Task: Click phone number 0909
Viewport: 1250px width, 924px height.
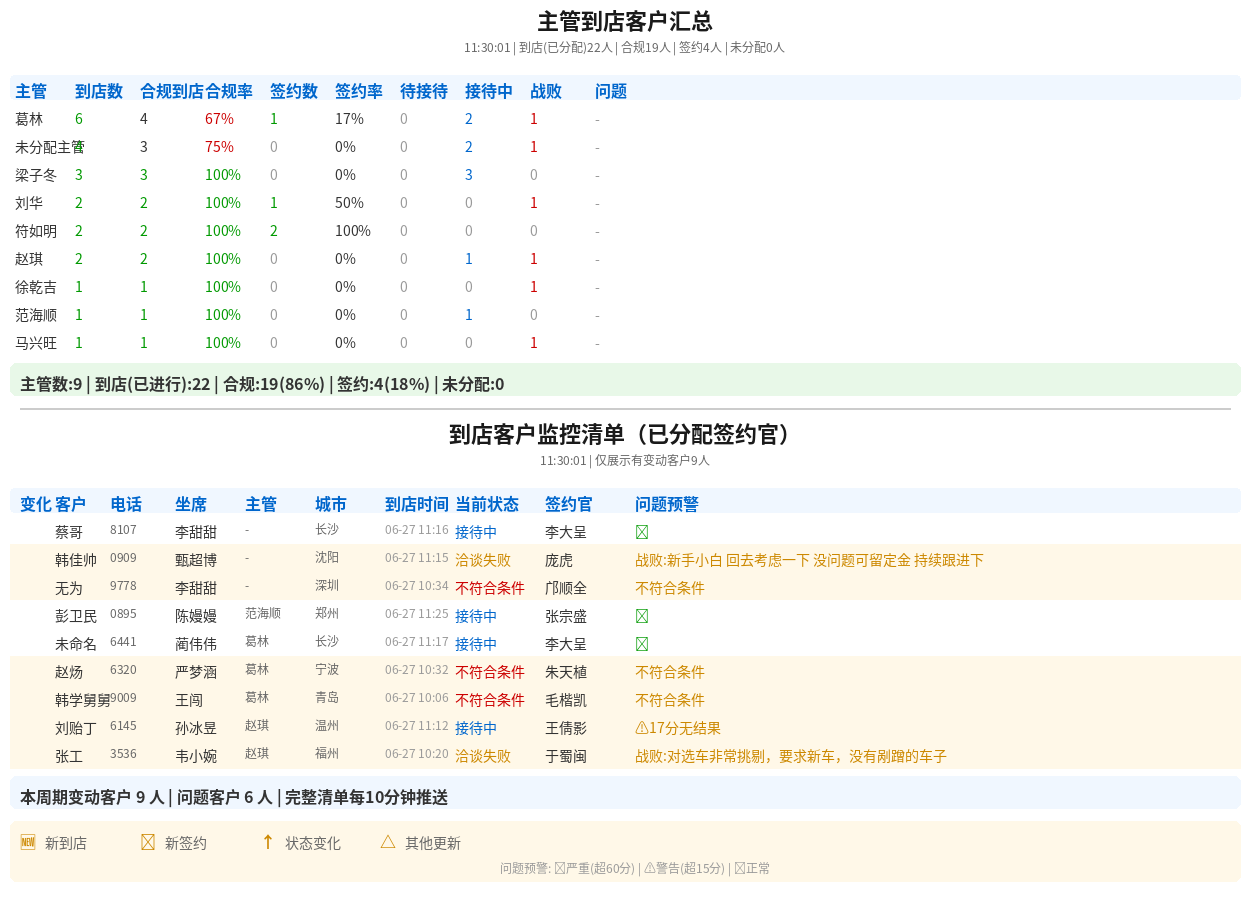Action: pyautogui.click(x=123, y=557)
